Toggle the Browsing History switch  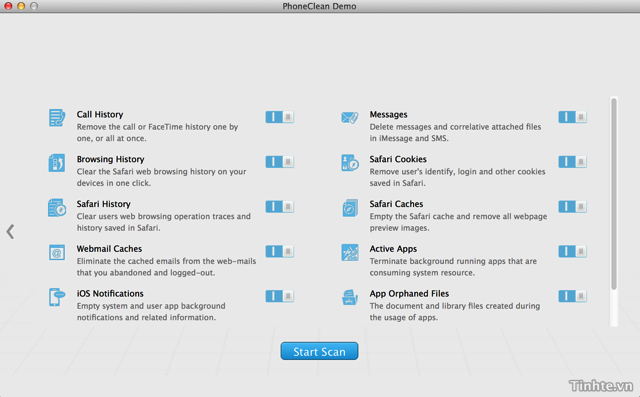point(280,162)
